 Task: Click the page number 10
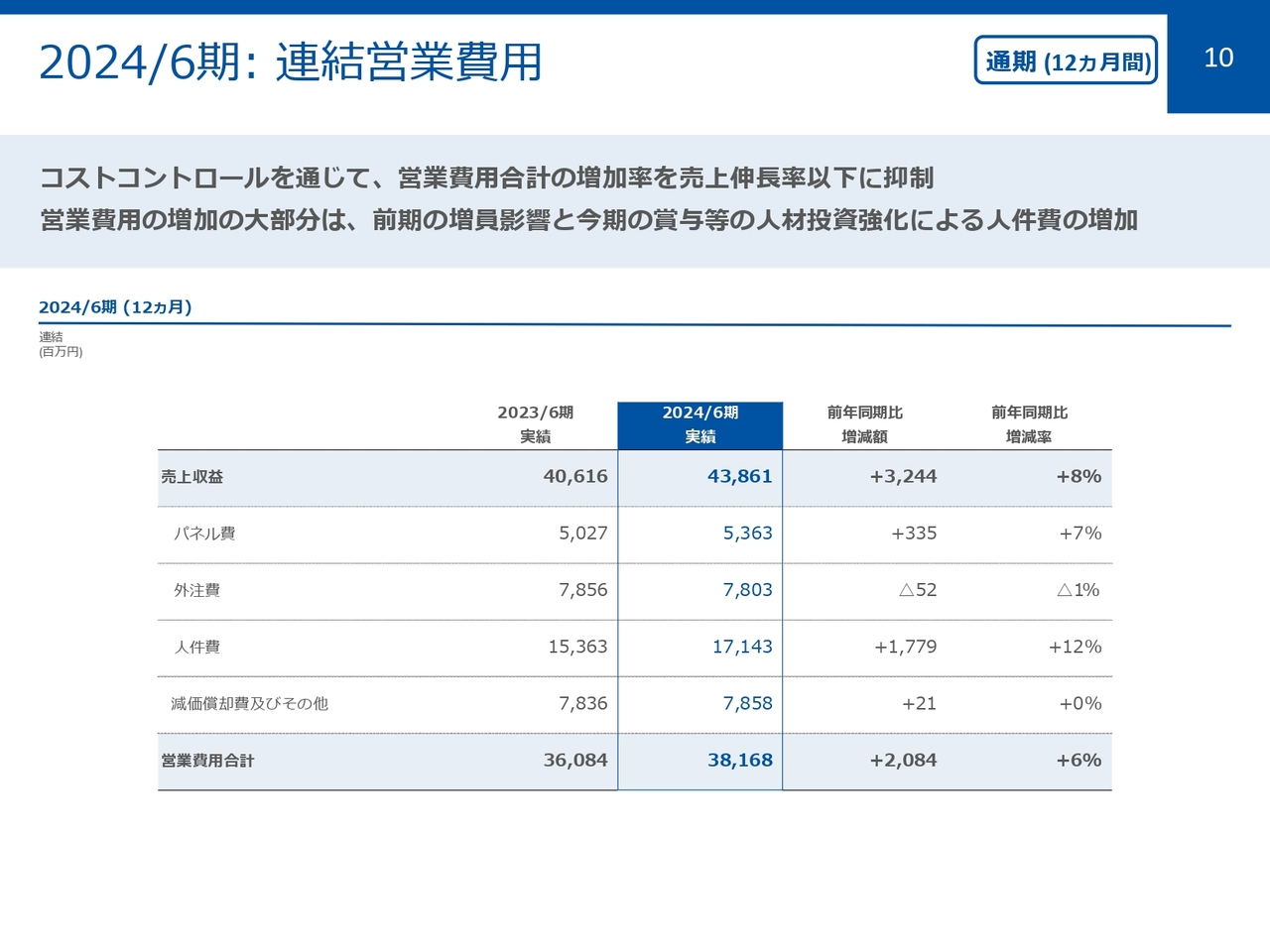[x=1218, y=59]
